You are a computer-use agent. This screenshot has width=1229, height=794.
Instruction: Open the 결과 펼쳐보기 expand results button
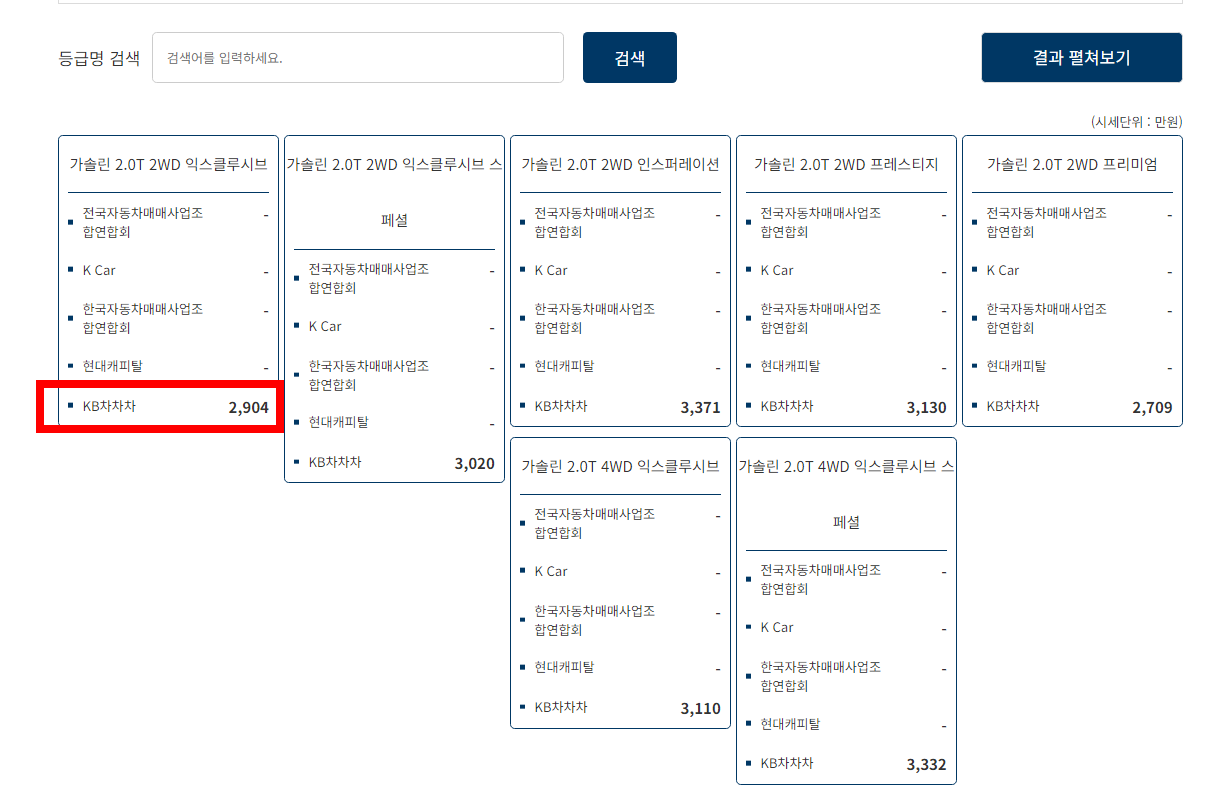pos(1081,57)
